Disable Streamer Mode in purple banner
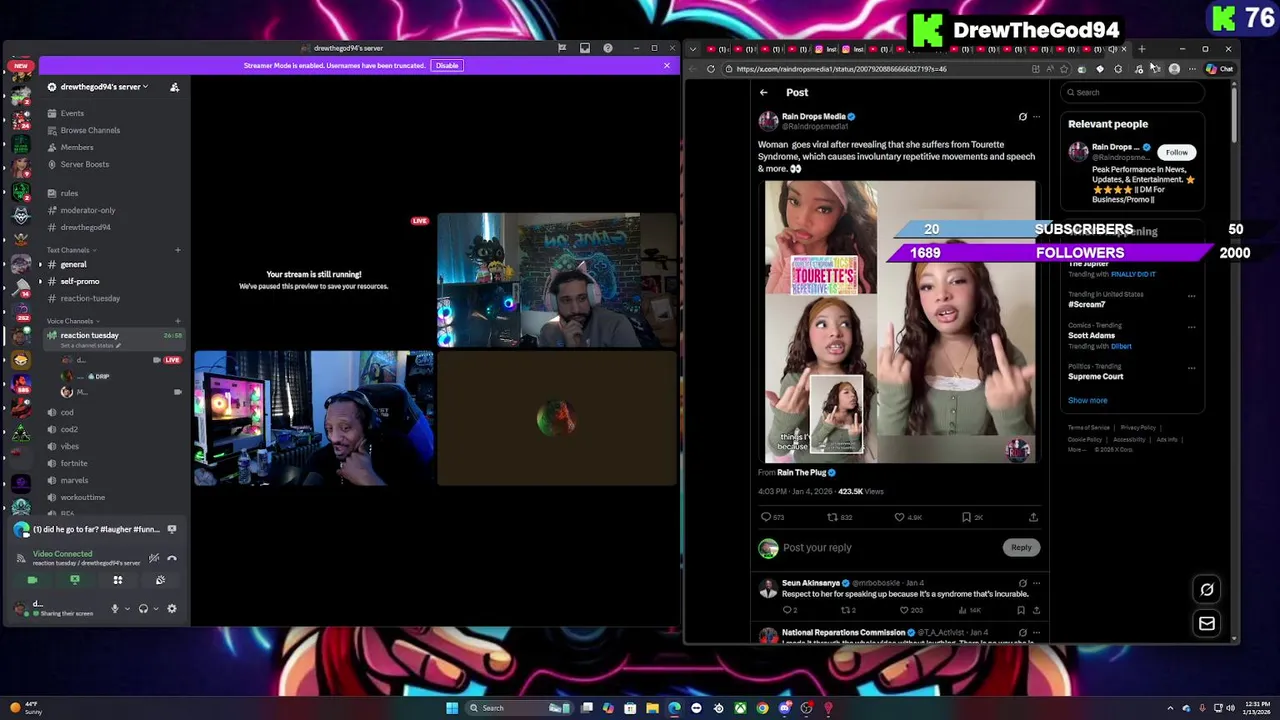Screen dimensions: 1280x720 (x=447, y=66)
